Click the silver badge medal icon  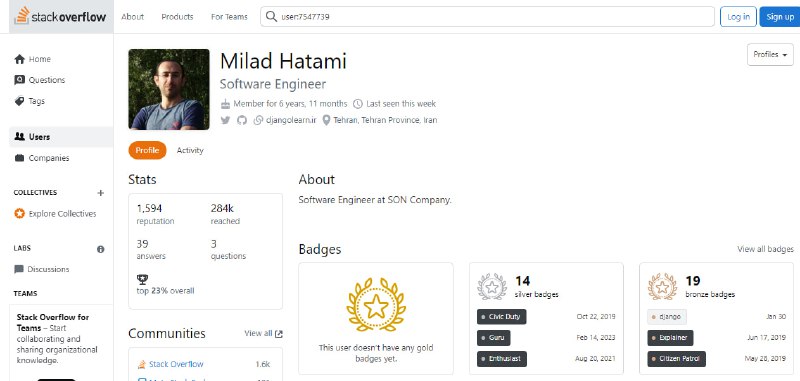click(492, 286)
